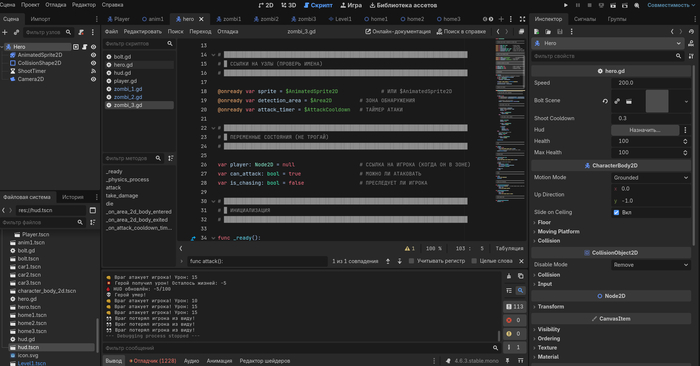Toggle method list sorting icon
Image resolution: width=700 pixels, height=366 pixels.
tap(171, 158)
